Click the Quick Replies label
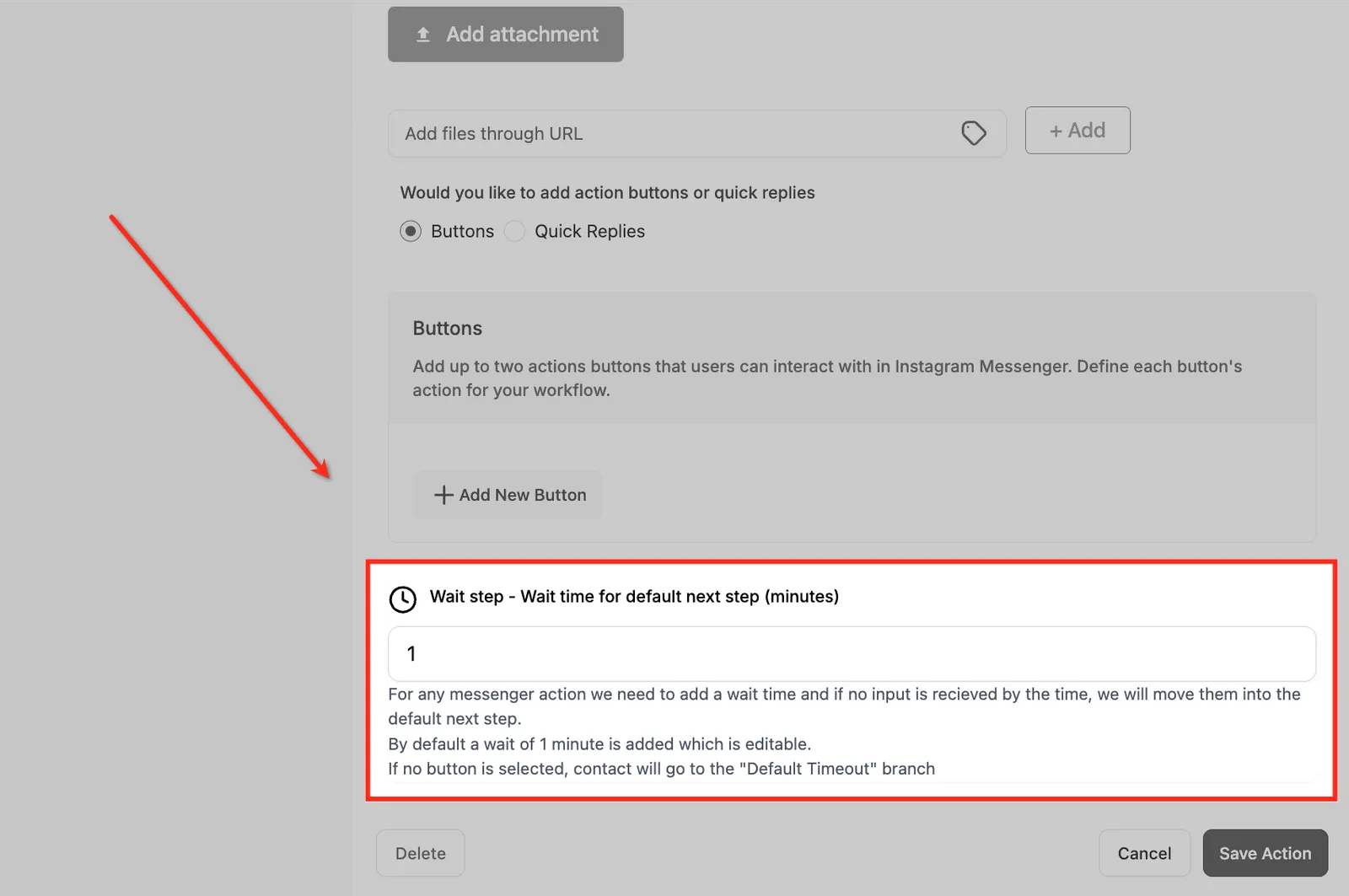This screenshot has height=896, width=1349. 589,231
